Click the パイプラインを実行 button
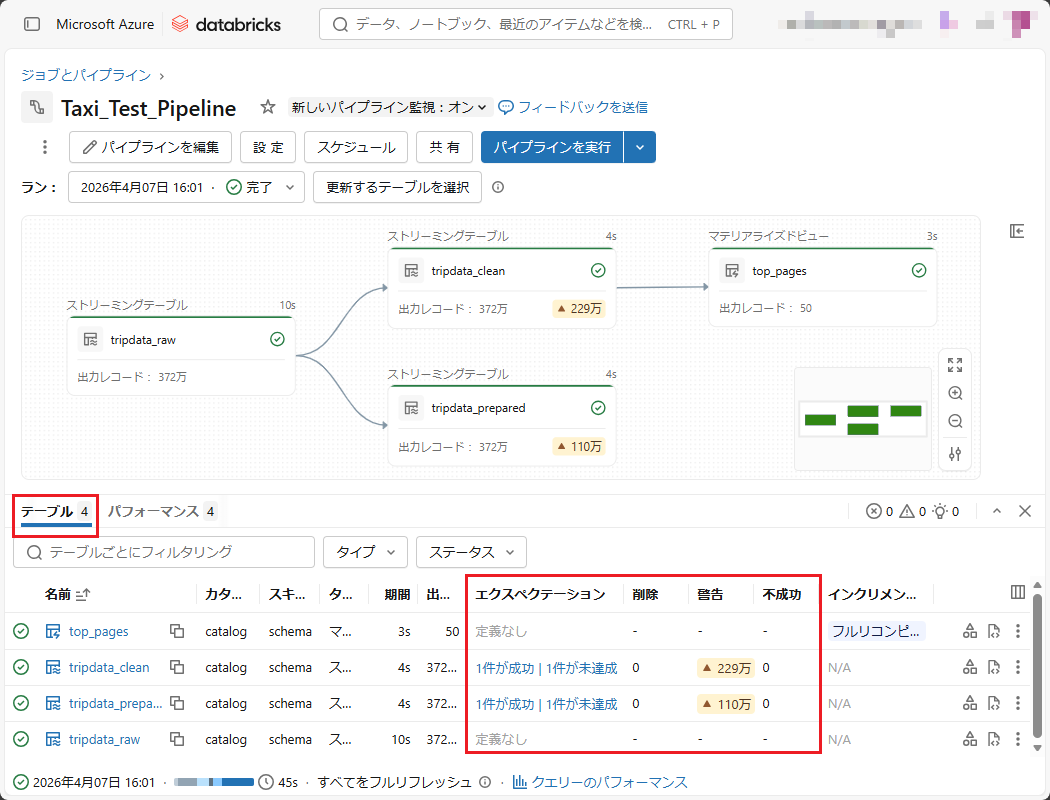The image size is (1050, 800). 552,147
